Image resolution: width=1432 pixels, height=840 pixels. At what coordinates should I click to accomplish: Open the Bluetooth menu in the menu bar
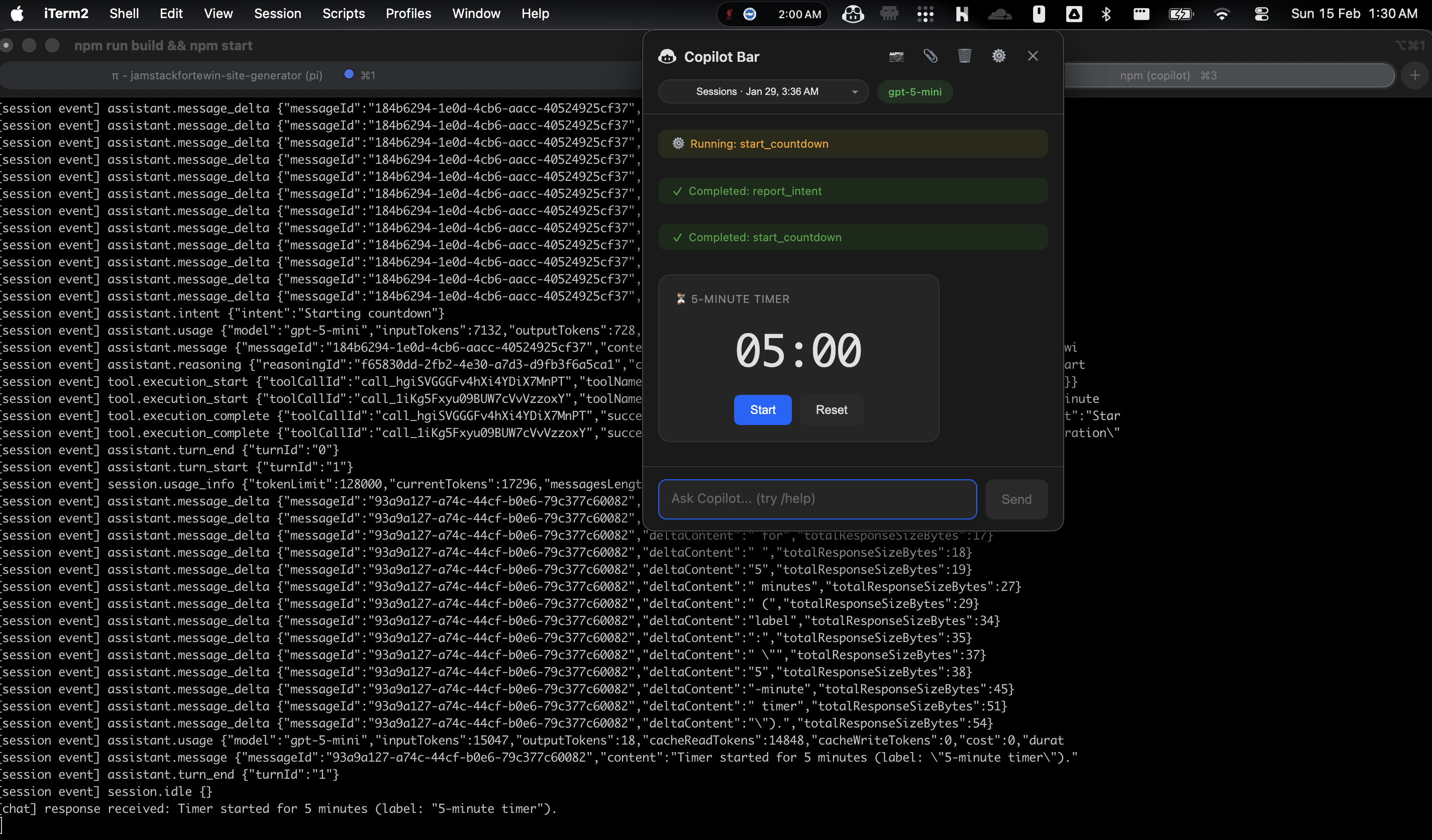click(1107, 14)
